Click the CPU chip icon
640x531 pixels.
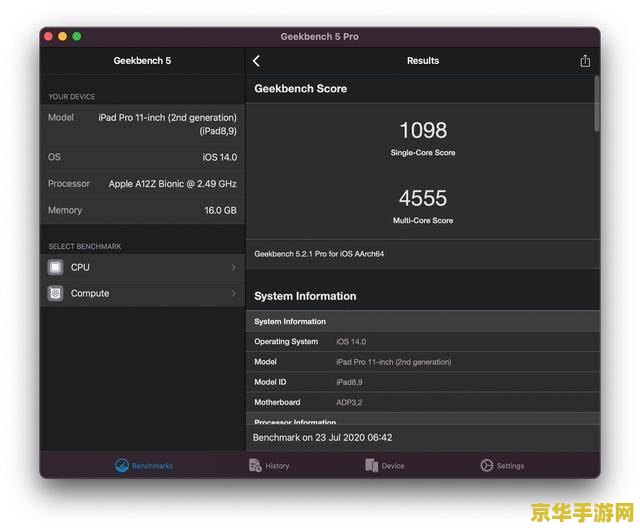pyautogui.click(x=56, y=267)
